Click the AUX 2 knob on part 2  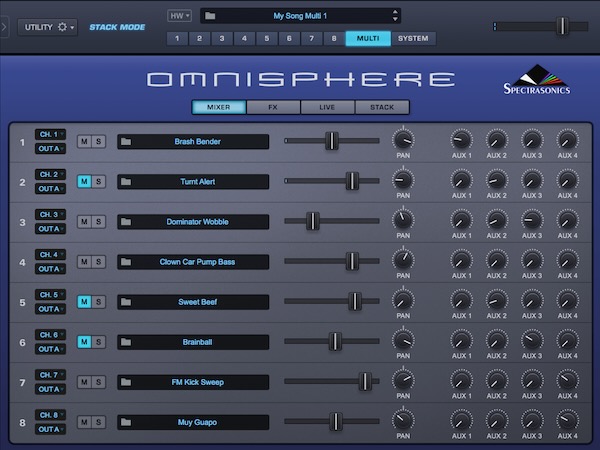tap(497, 180)
